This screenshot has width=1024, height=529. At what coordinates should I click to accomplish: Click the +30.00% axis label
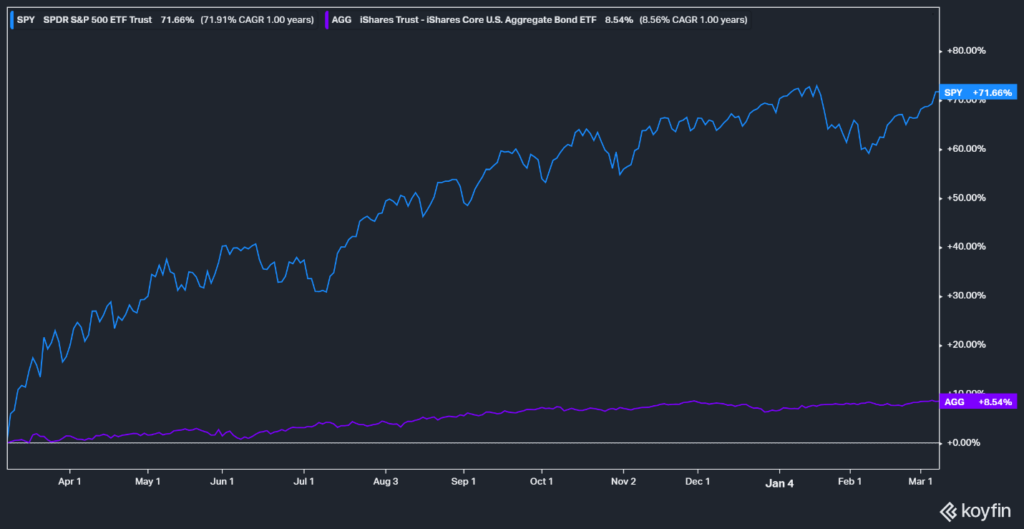pos(966,296)
